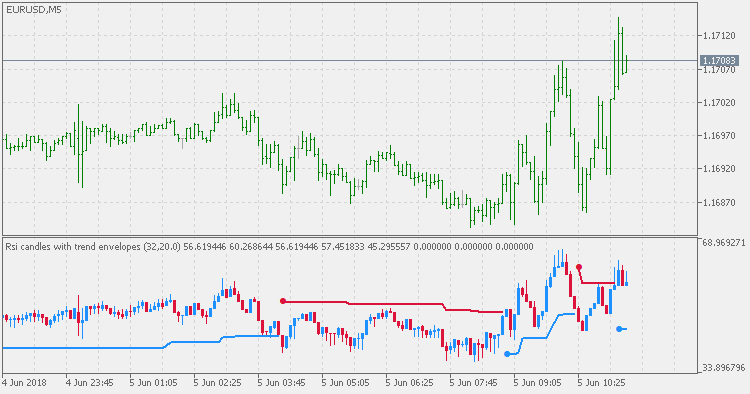
Task: Click the red dot starting the long red envelope
Action: pos(283,301)
